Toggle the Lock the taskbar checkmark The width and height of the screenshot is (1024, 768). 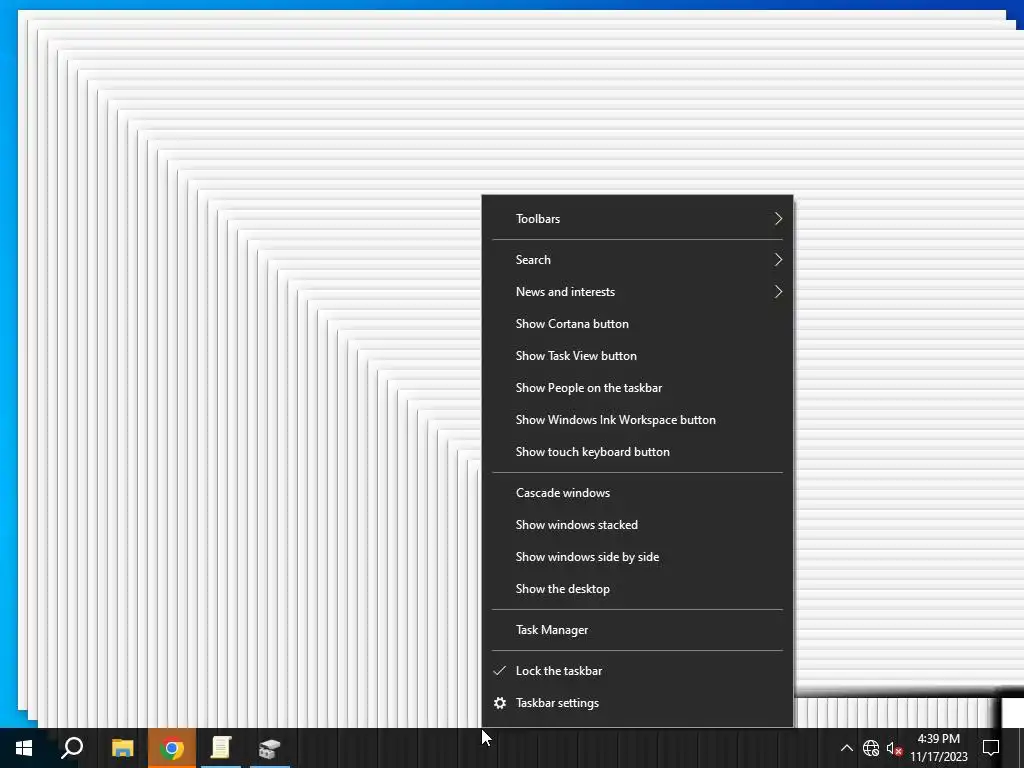[500, 671]
